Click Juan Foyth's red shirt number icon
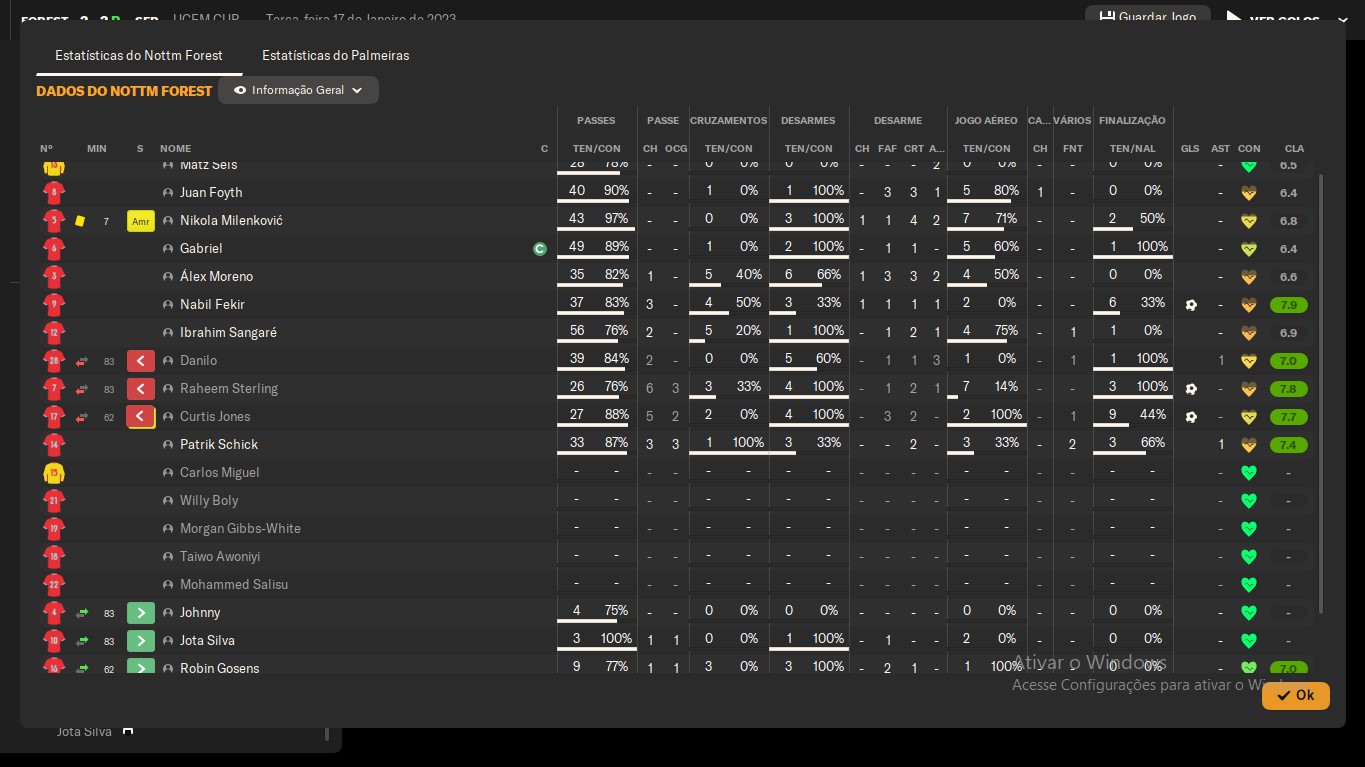The height and width of the screenshot is (767, 1365). (54, 193)
